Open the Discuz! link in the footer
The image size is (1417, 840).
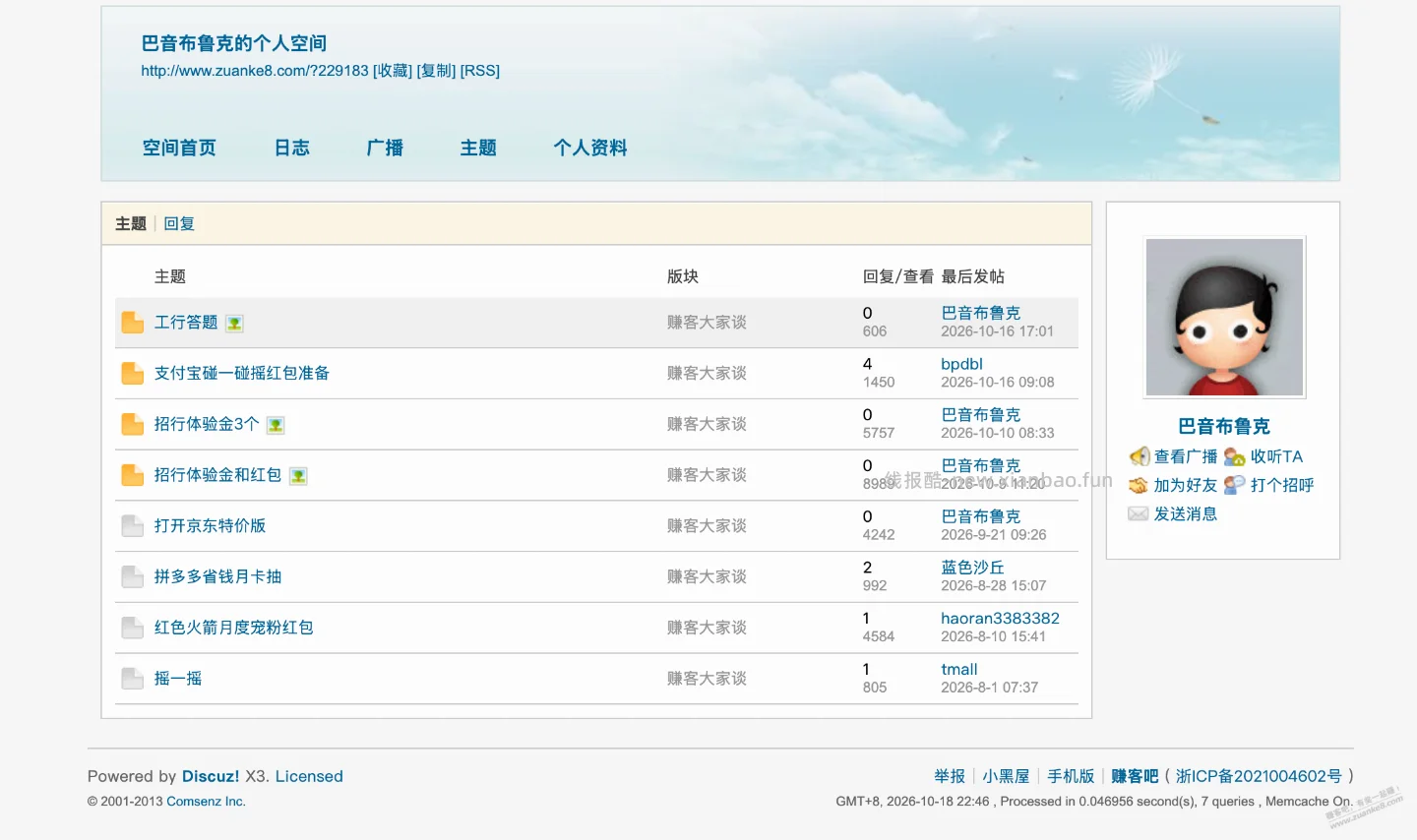click(x=211, y=776)
